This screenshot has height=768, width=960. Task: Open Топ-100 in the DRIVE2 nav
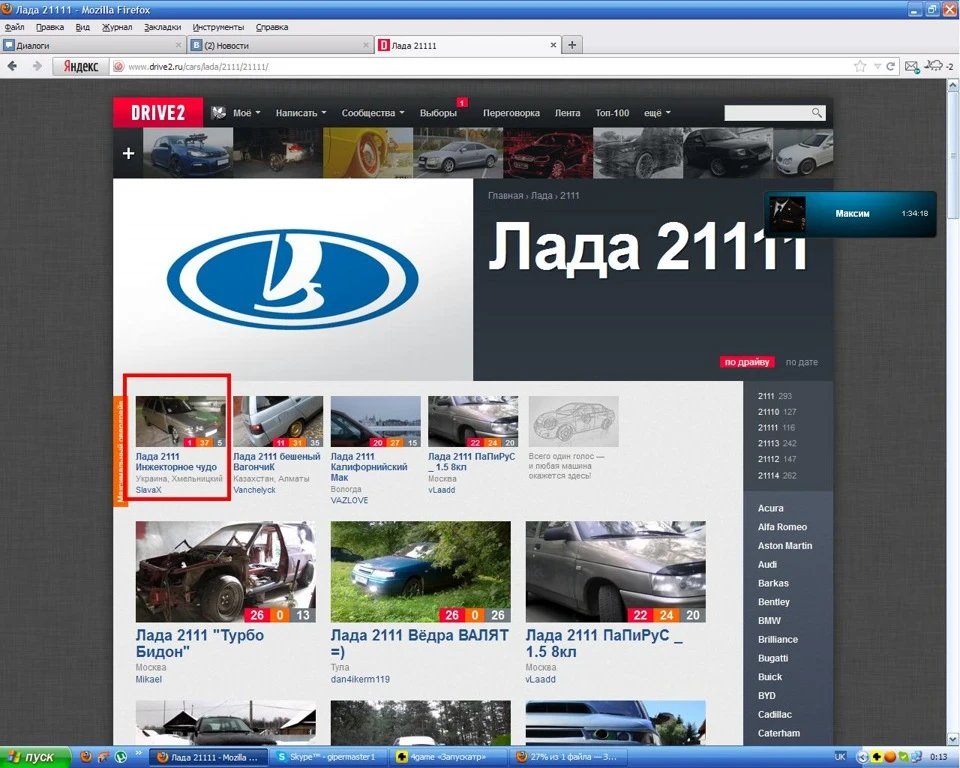click(x=612, y=113)
